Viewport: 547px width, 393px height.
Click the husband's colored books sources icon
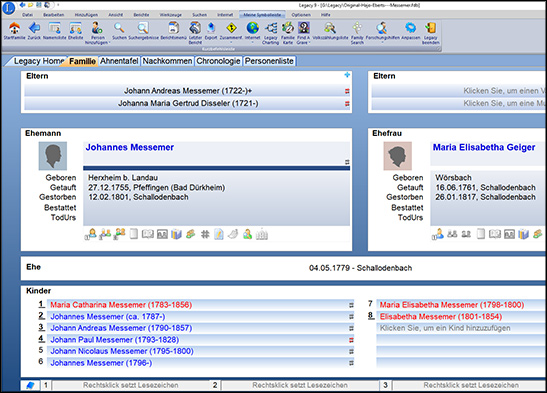[x=177, y=234]
